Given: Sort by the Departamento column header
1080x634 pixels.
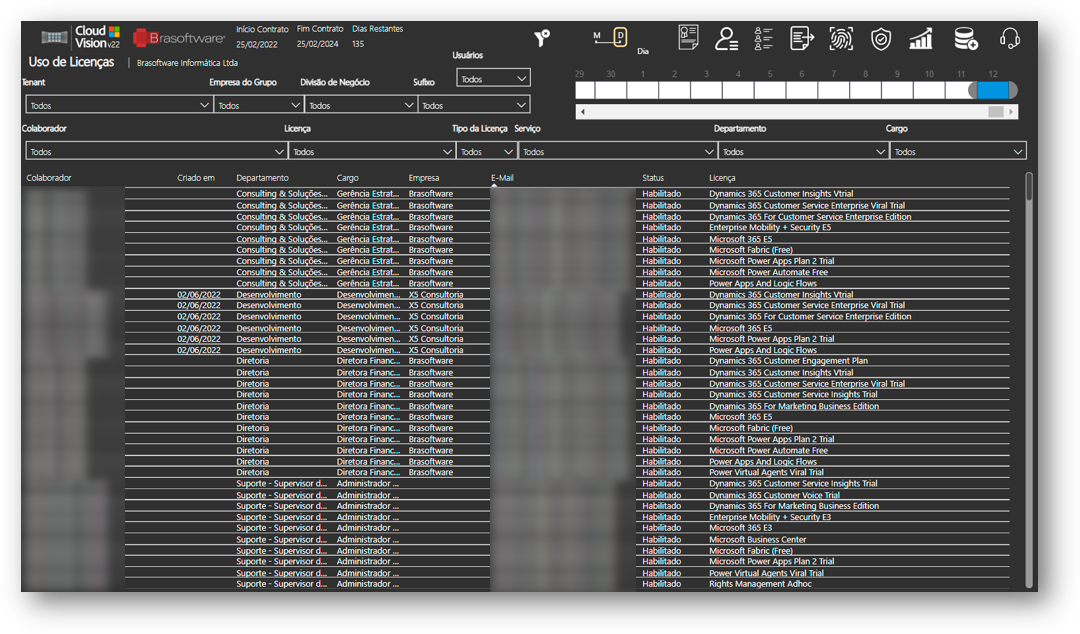Looking at the screenshot, I should 262,178.
